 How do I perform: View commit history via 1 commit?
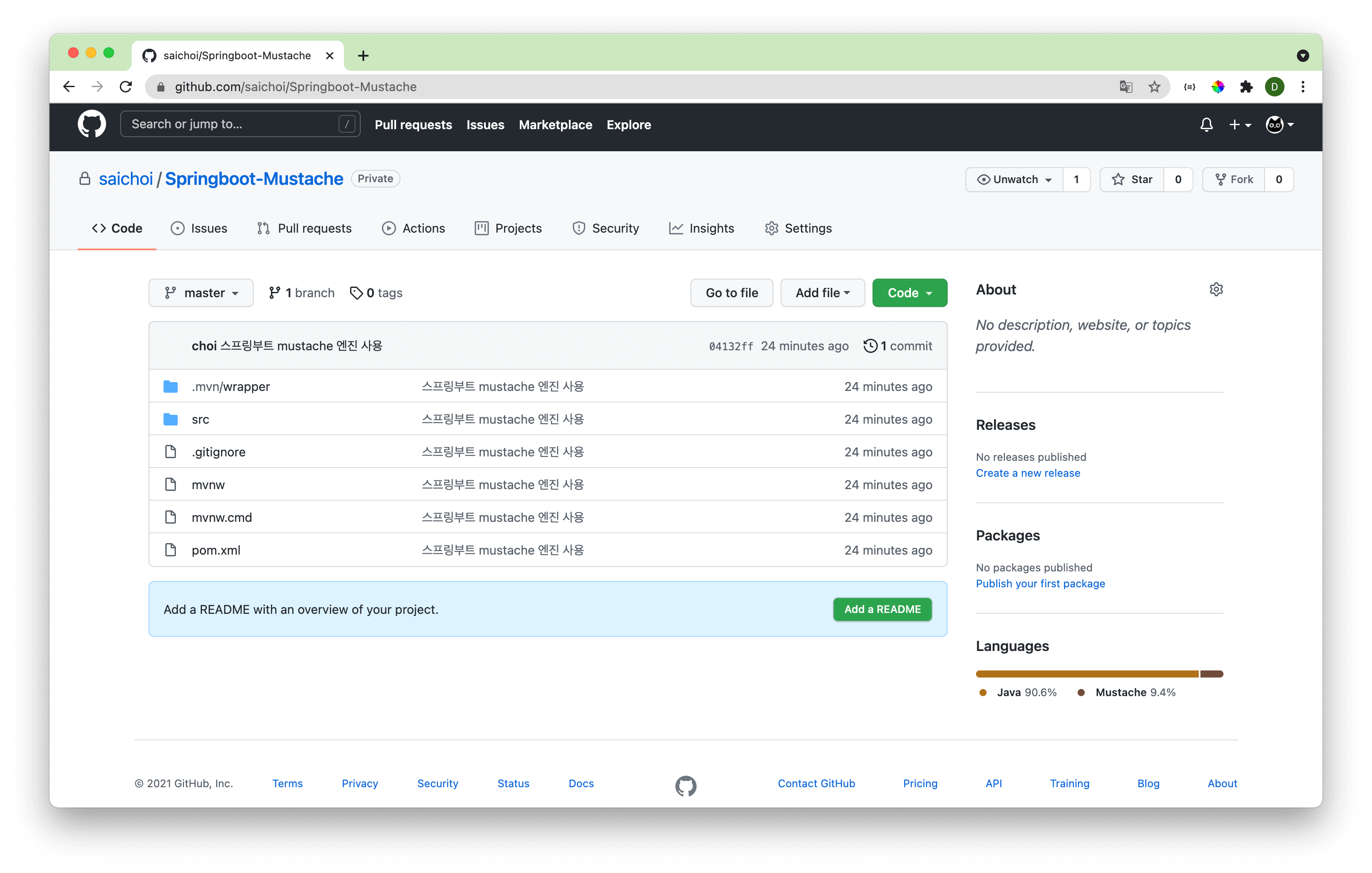[897, 345]
